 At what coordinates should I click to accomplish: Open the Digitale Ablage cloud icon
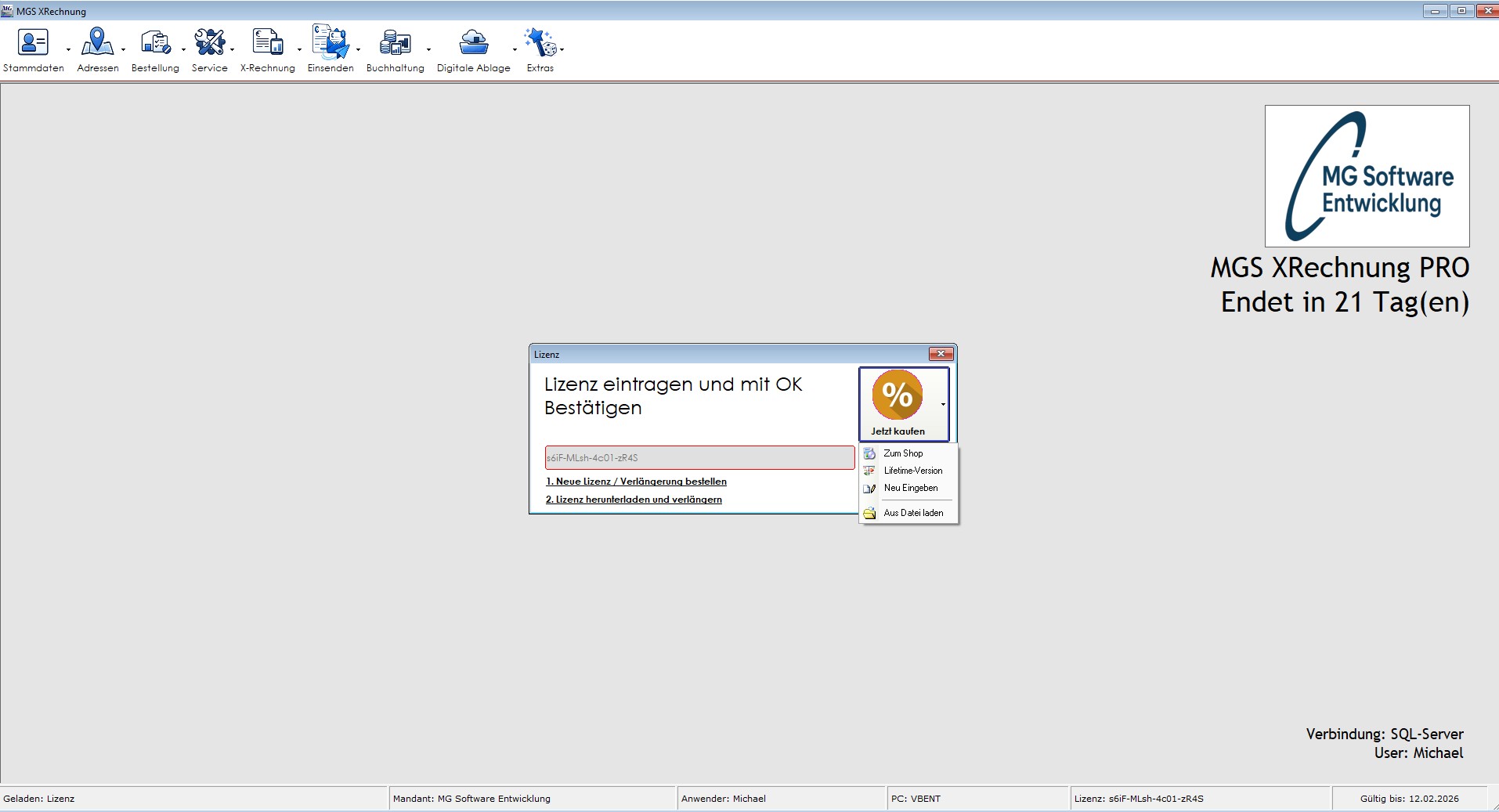[473, 43]
